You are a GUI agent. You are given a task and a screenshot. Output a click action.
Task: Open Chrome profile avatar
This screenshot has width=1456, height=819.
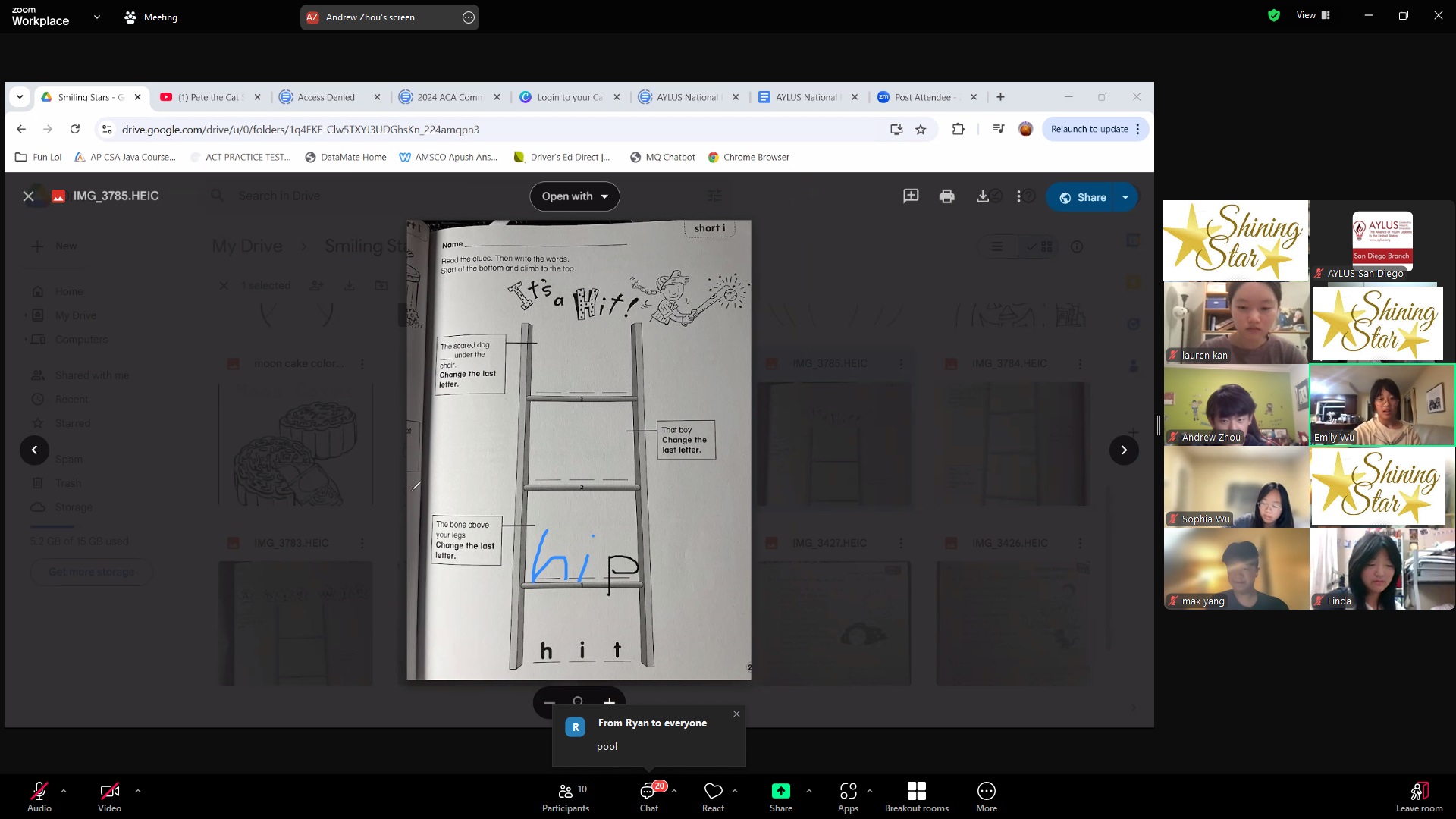pyautogui.click(x=1025, y=130)
